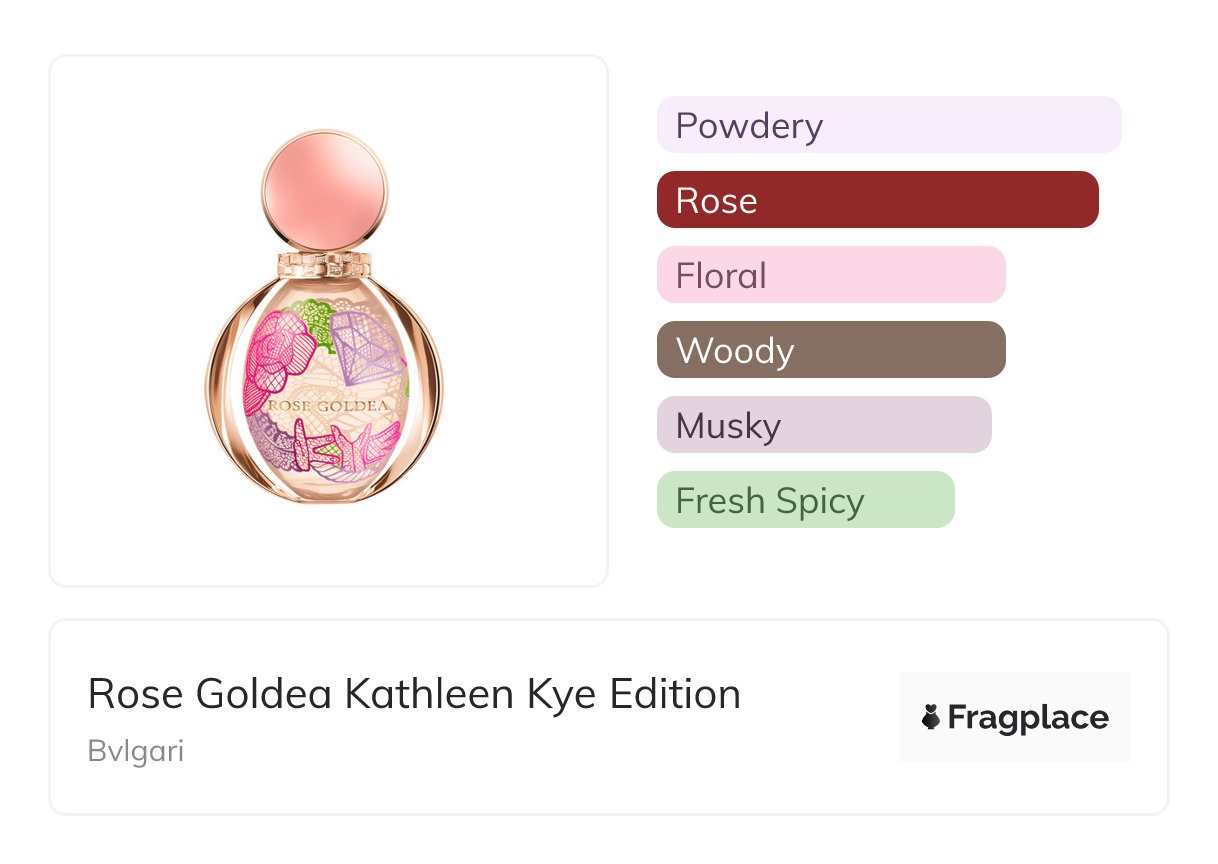Screen dimensions: 1218x864
Task: Click the Bvlgari brand name
Action: click(136, 751)
